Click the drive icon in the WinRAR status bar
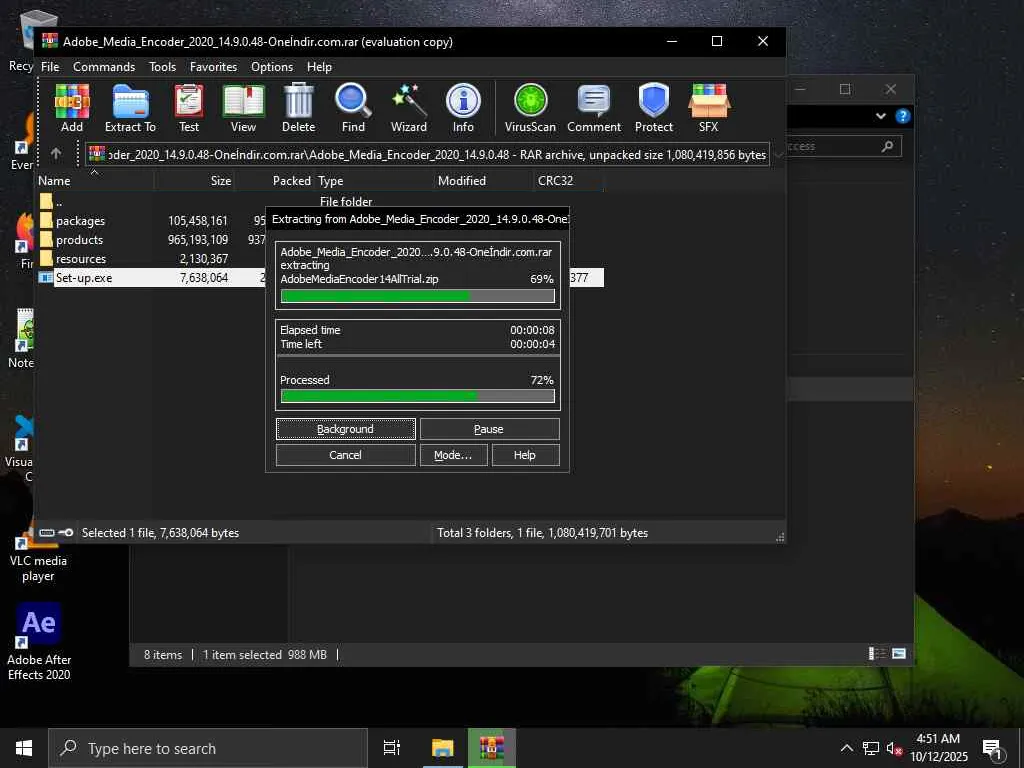The height and width of the screenshot is (768, 1024). [x=46, y=533]
